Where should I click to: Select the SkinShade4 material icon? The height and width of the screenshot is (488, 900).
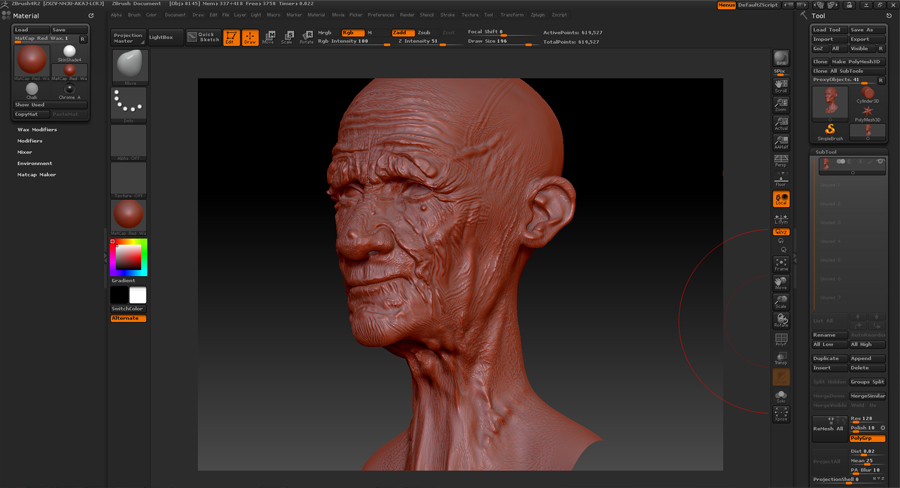coord(69,53)
